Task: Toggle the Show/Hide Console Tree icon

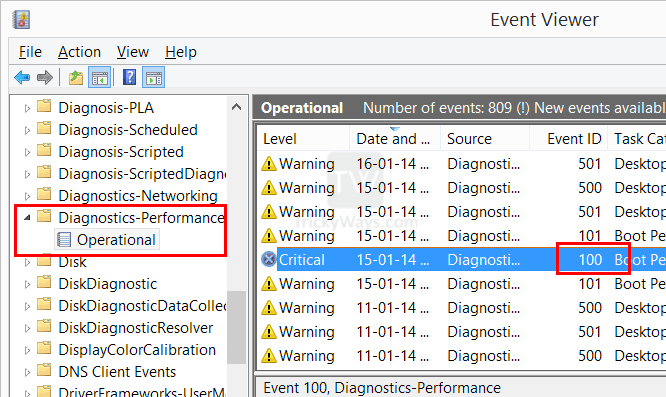Action: click(x=100, y=78)
